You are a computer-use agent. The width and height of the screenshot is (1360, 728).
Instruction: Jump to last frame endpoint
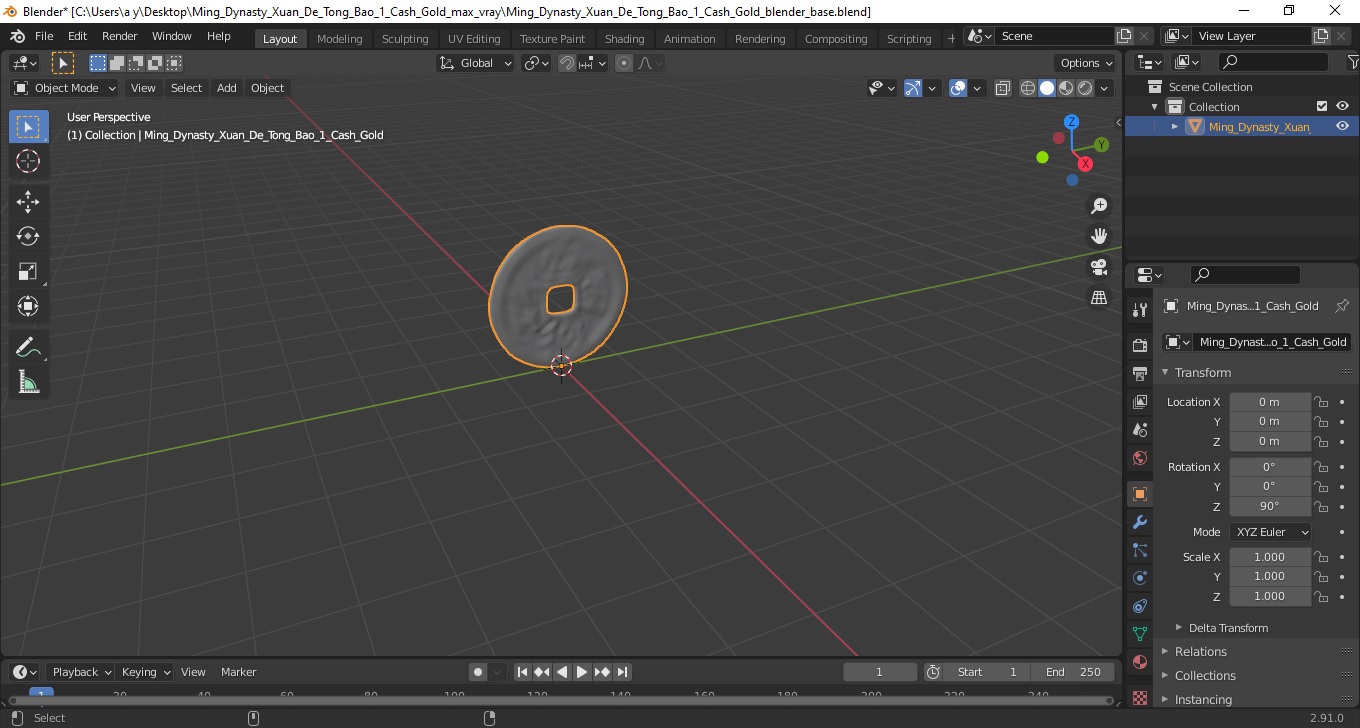click(622, 672)
